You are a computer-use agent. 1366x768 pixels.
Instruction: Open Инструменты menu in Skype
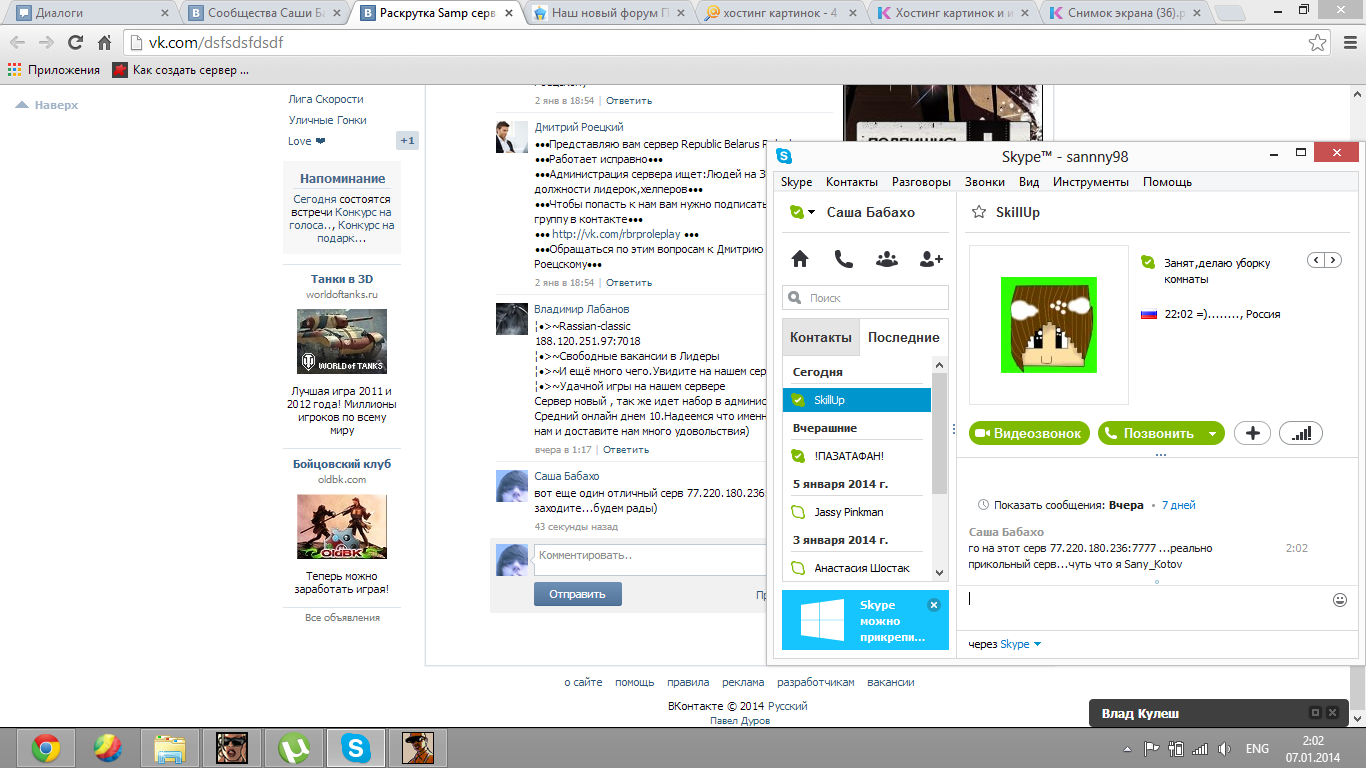coord(1091,182)
